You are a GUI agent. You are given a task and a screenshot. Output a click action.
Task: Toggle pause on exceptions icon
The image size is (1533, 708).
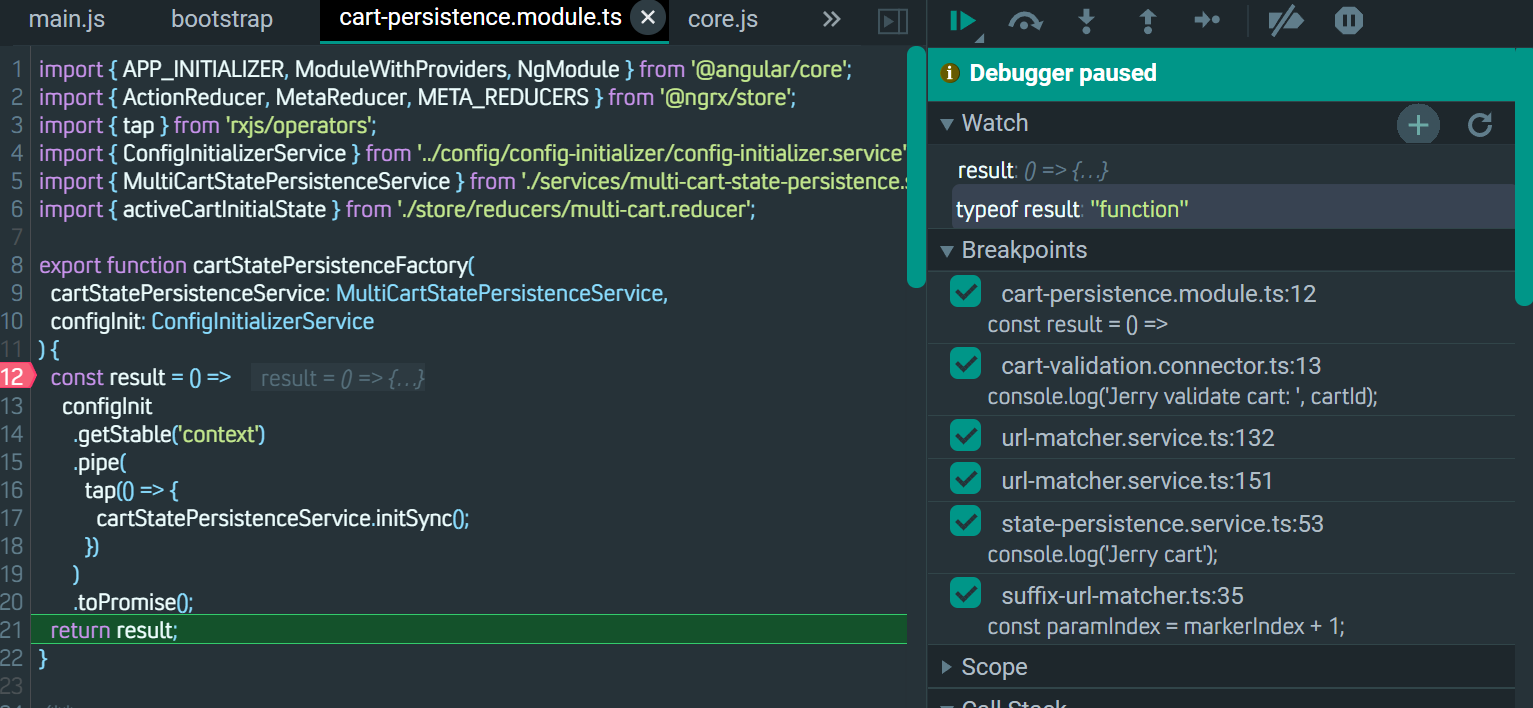pos(1349,21)
